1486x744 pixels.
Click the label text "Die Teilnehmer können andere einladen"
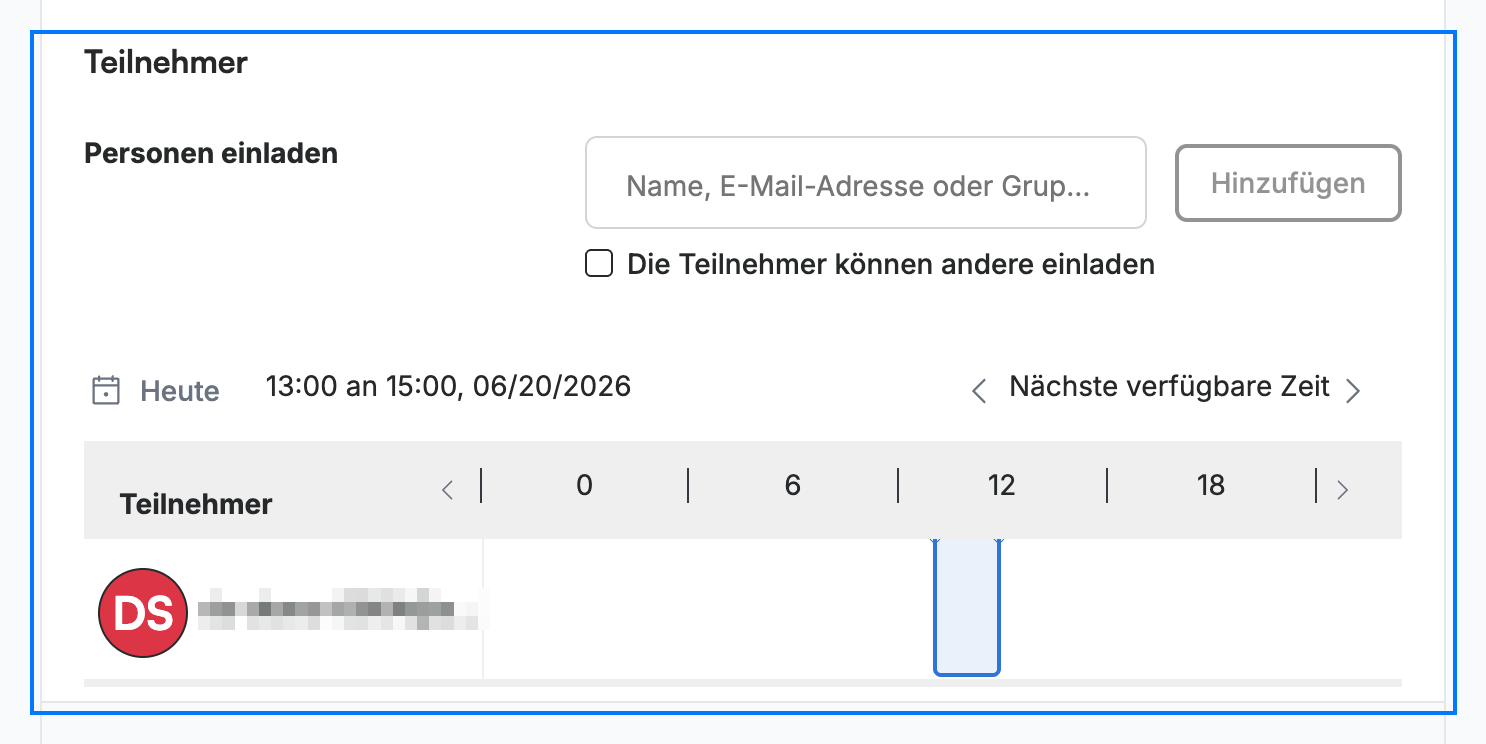(x=891, y=264)
